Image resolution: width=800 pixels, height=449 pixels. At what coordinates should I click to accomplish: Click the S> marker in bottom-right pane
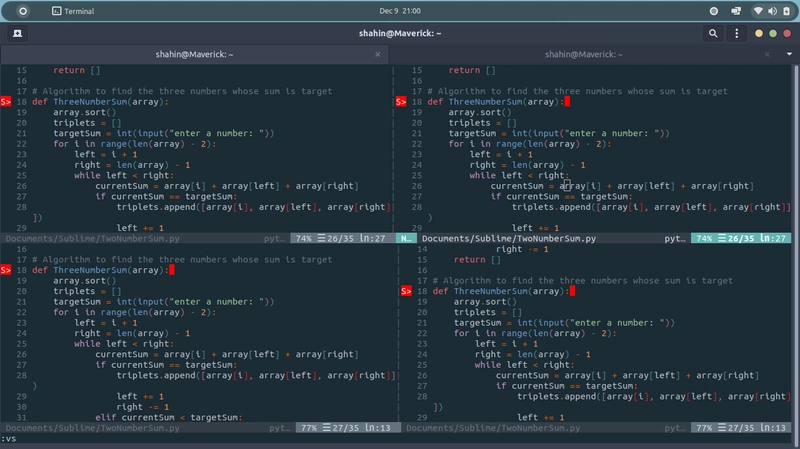[x=406, y=291]
